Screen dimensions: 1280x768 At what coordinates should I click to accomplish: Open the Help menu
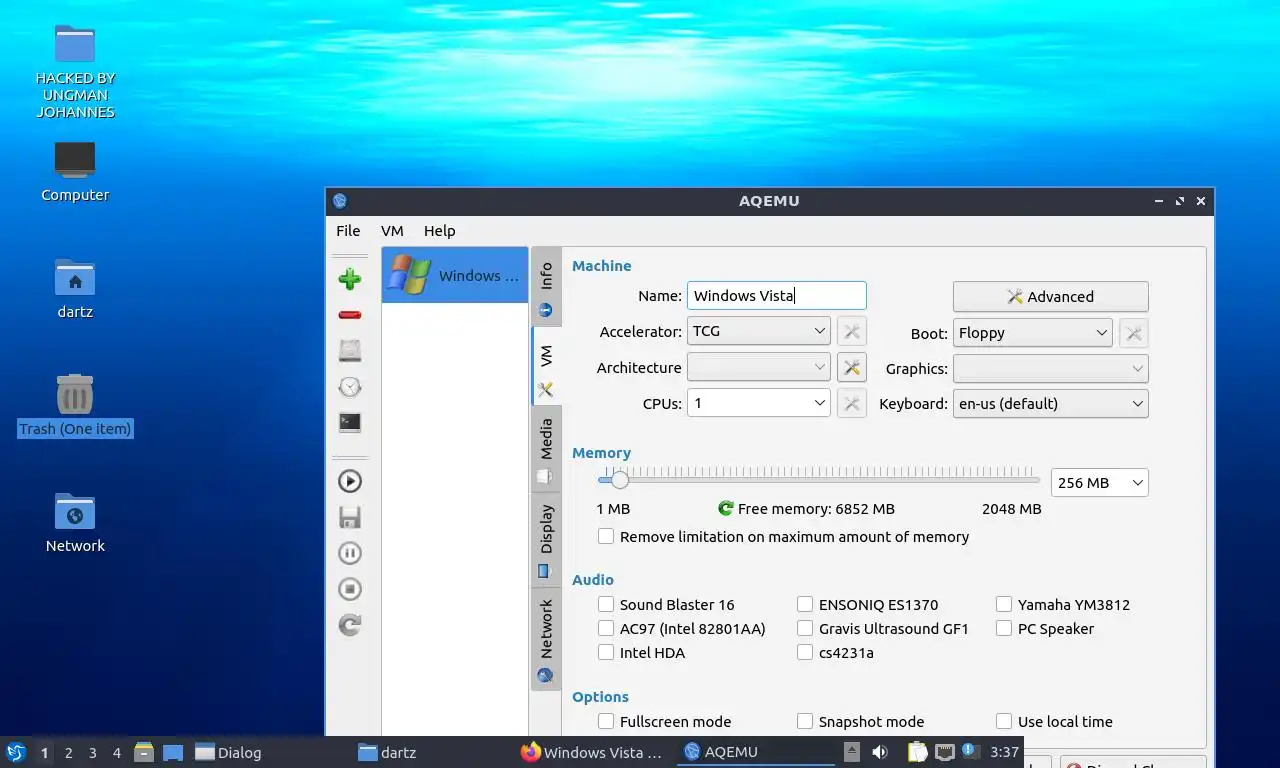pyautogui.click(x=439, y=230)
